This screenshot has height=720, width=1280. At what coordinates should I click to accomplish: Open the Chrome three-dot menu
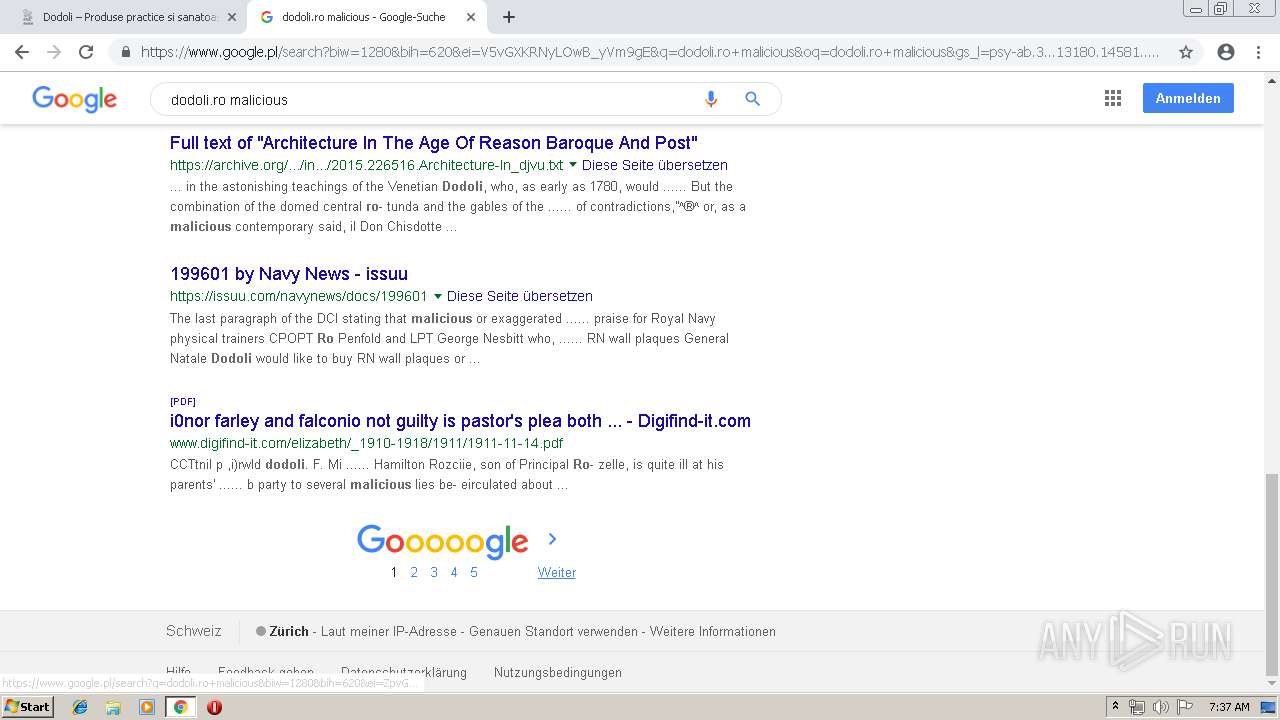pos(1258,52)
